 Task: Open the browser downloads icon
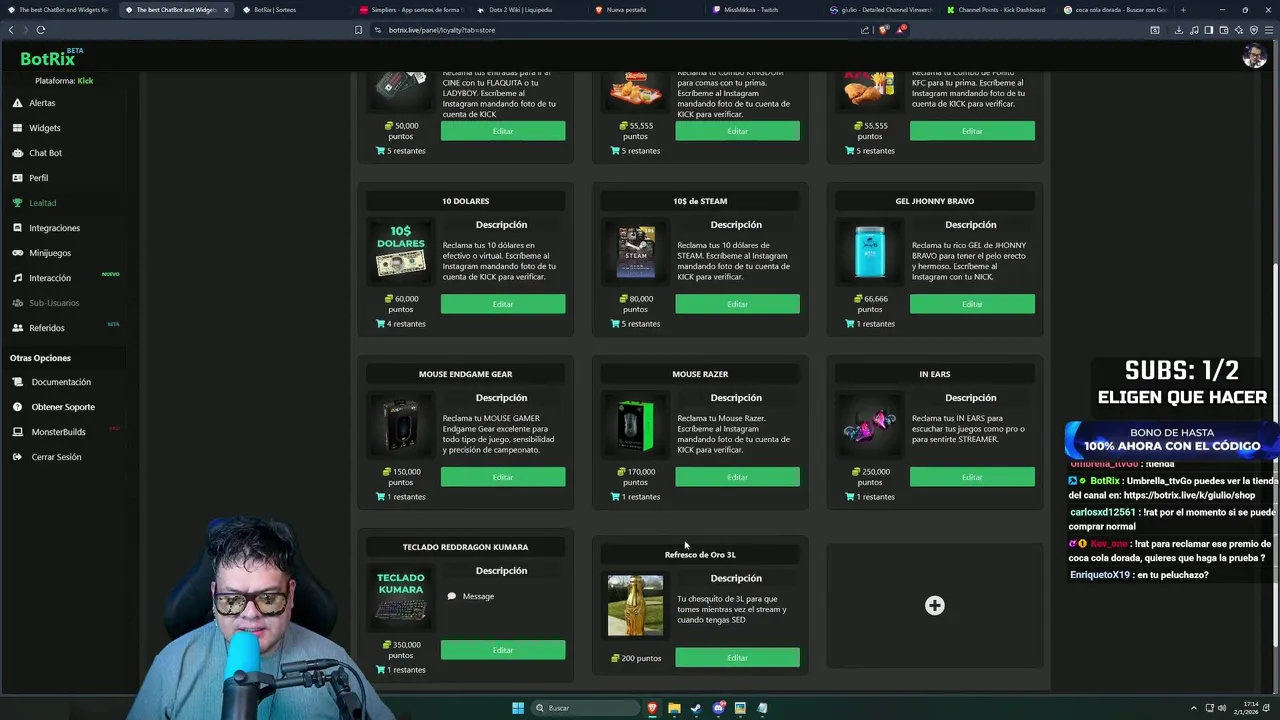(x=1178, y=30)
